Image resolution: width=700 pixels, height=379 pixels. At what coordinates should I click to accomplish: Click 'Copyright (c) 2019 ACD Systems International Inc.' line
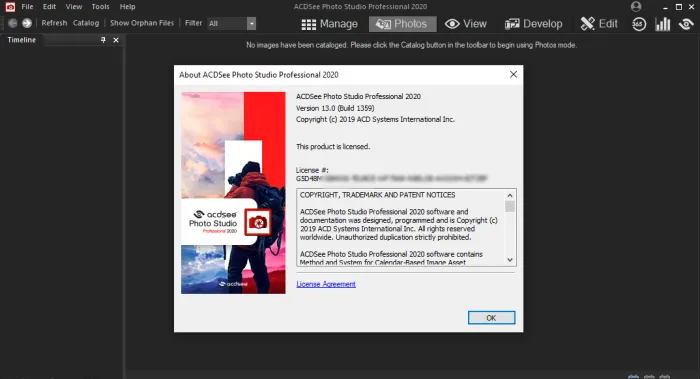375,120
